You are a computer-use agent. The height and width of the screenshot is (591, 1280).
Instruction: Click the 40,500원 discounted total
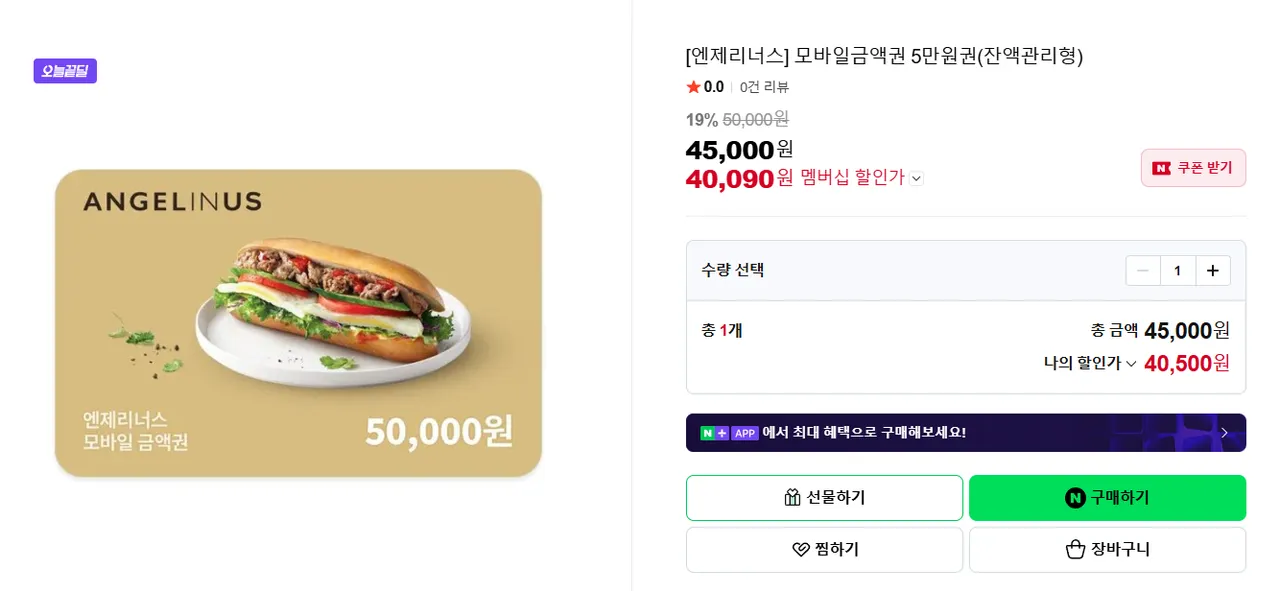click(1186, 363)
